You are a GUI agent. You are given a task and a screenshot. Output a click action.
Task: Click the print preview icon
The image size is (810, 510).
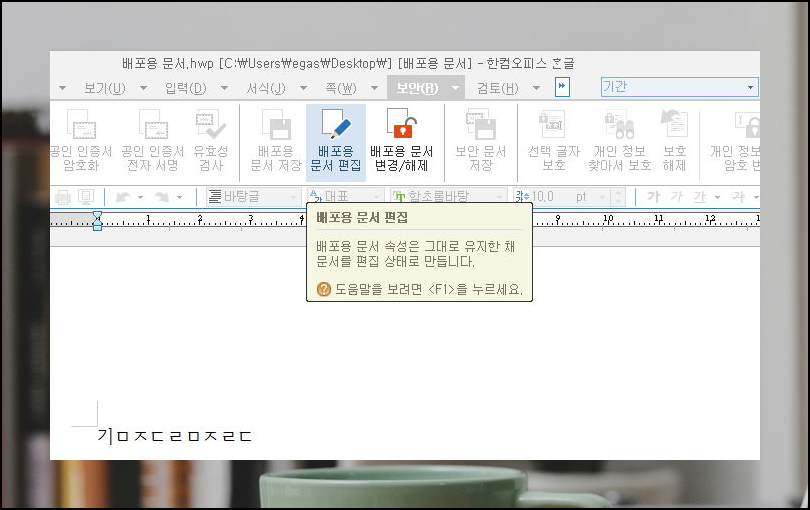pyautogui.click(x=86, y=197)
